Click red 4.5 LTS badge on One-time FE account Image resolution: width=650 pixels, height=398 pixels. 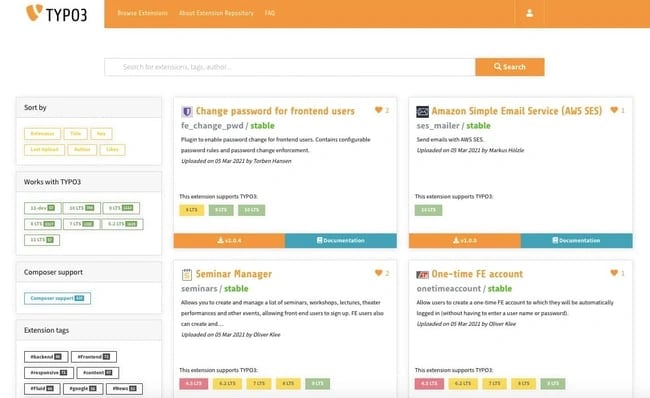429,383
